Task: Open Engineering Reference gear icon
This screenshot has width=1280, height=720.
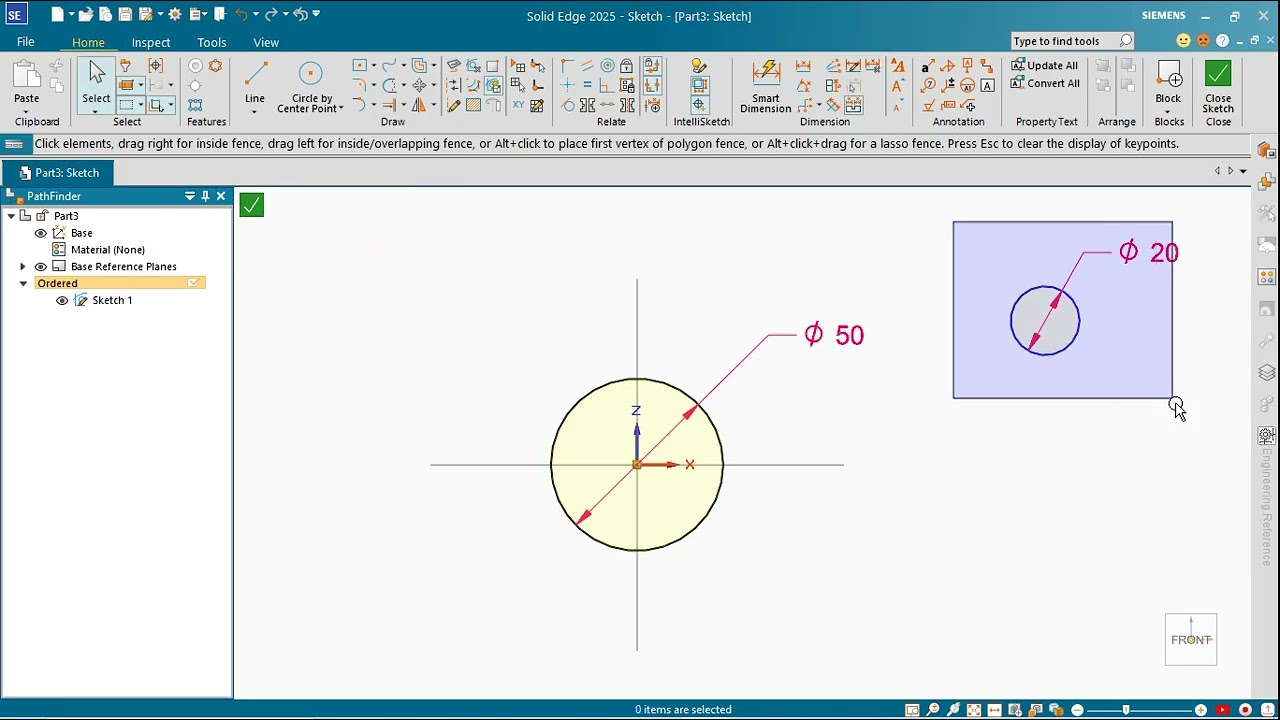Action: pos(1267,436)
